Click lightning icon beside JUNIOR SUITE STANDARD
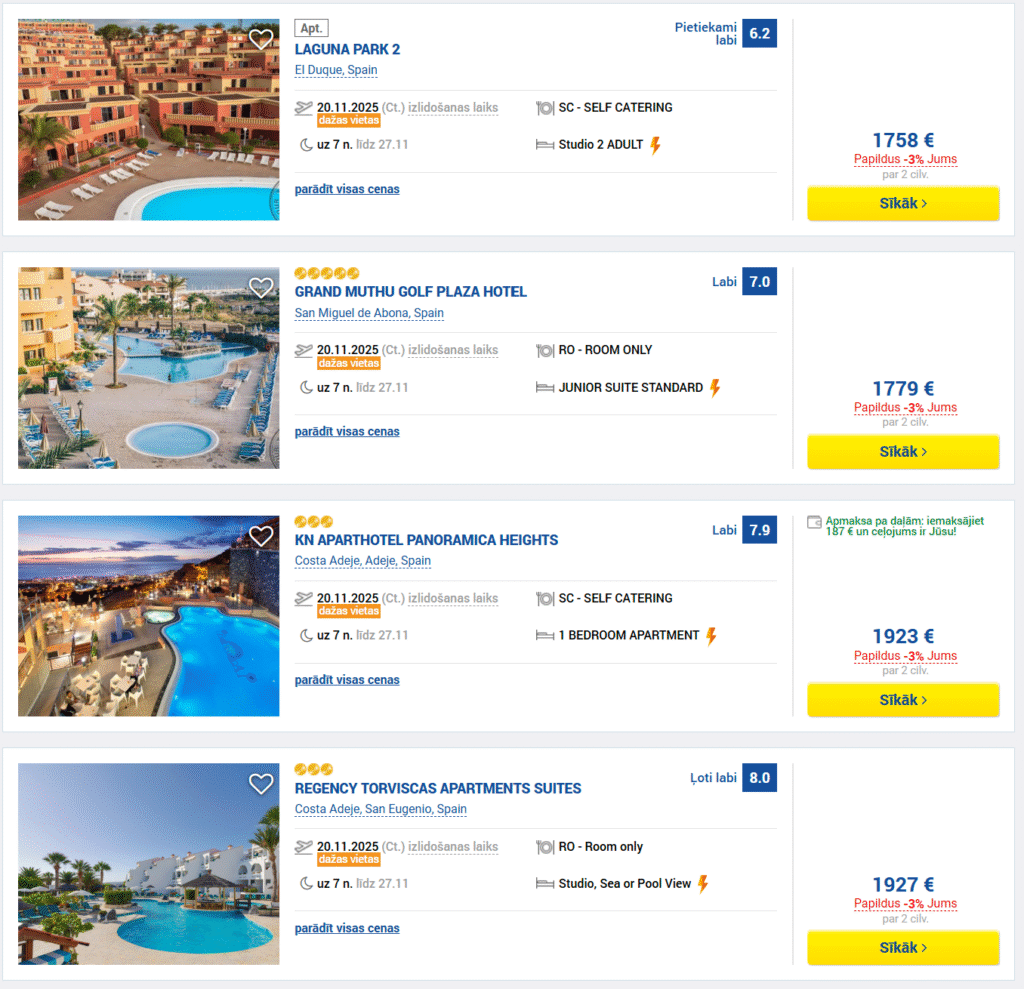1024x989 pixels. [715, 388]
